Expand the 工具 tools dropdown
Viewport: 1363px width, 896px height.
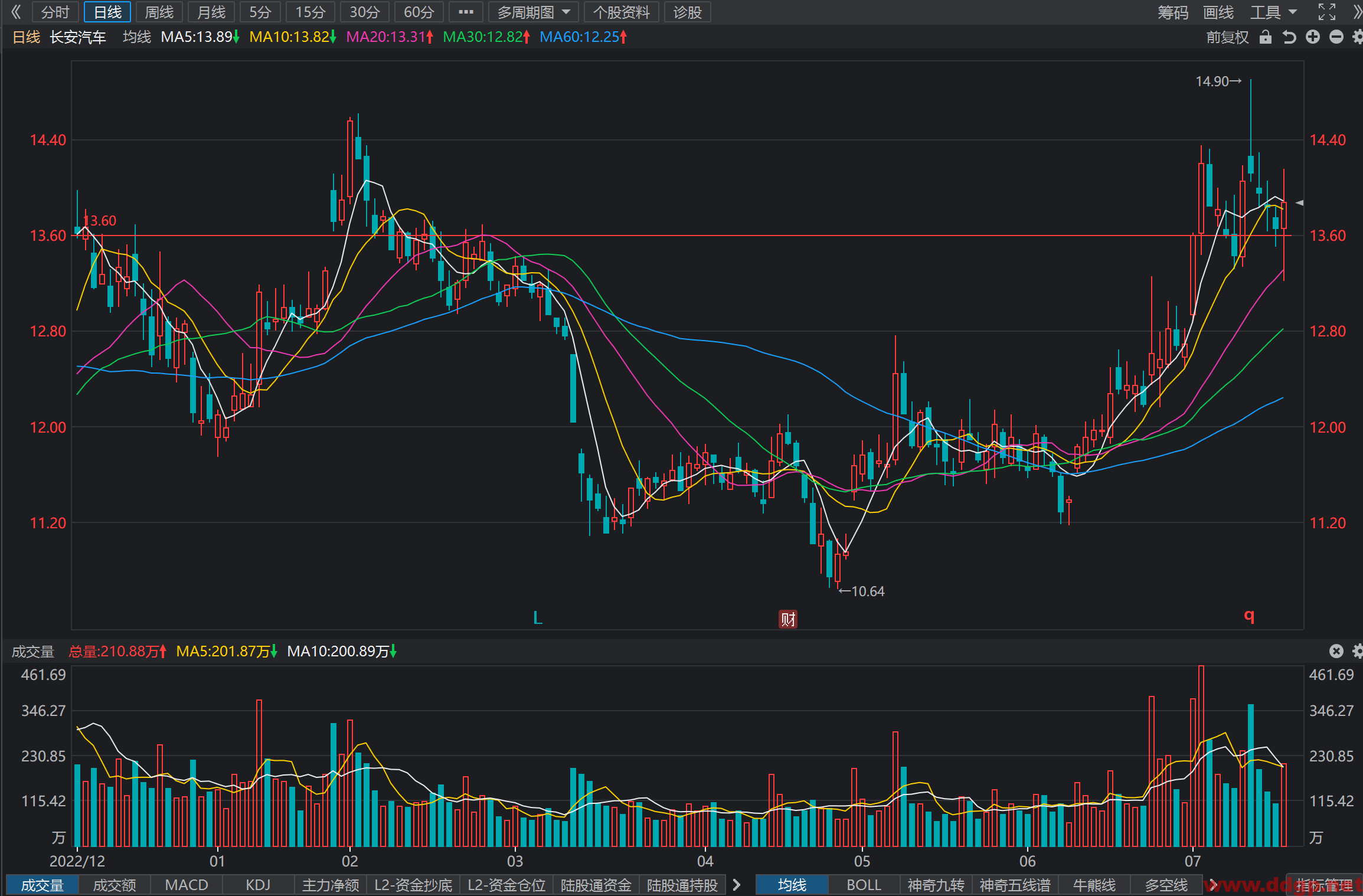pos(1273,12)
